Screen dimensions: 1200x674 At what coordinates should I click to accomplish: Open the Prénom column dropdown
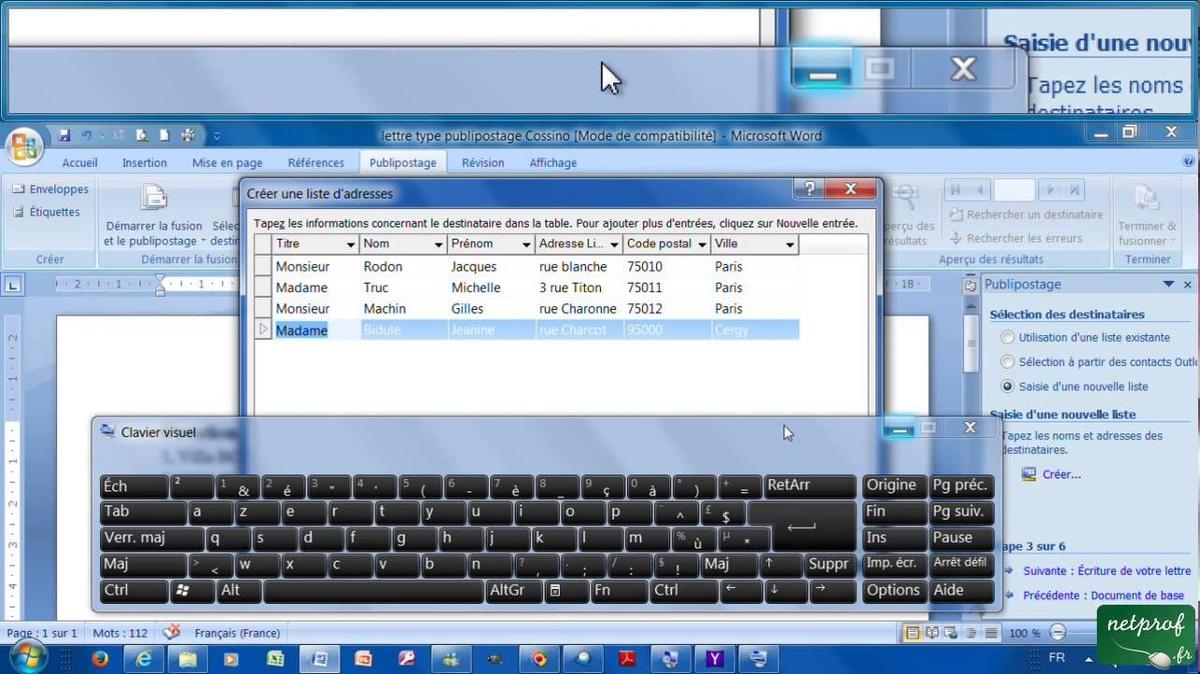526,245
